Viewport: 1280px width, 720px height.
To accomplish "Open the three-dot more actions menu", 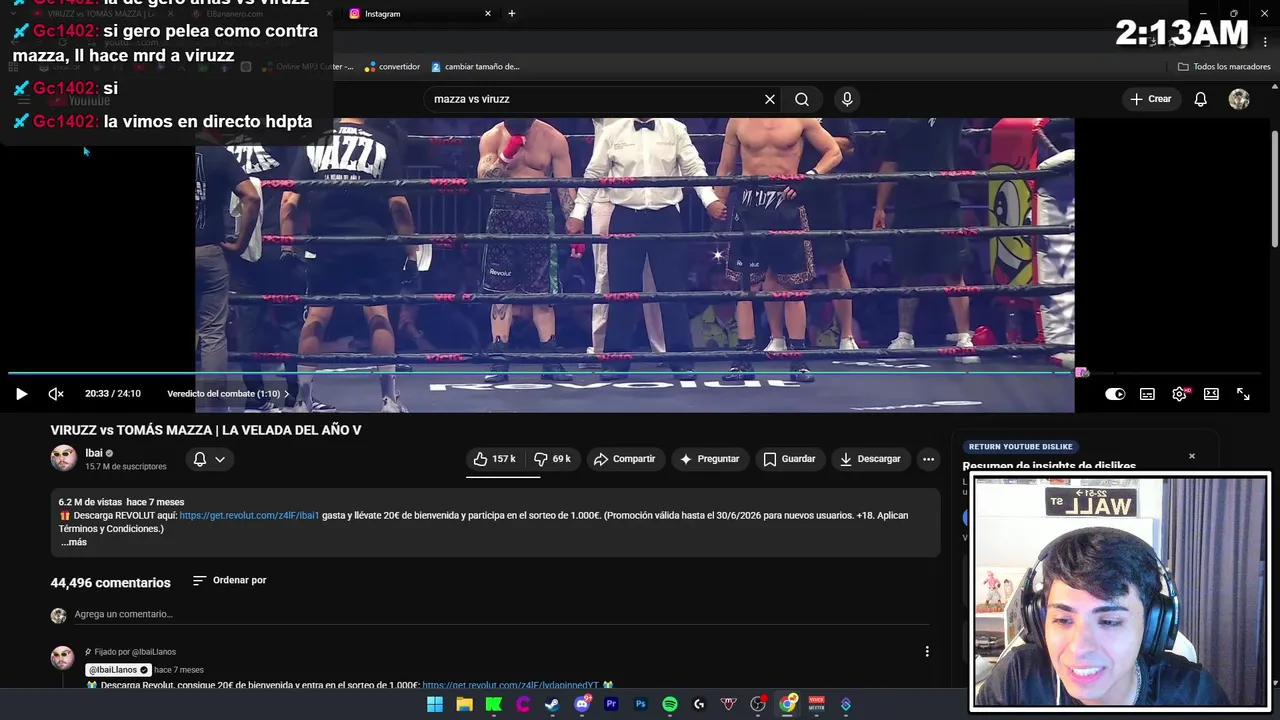I will click(928, 459).
